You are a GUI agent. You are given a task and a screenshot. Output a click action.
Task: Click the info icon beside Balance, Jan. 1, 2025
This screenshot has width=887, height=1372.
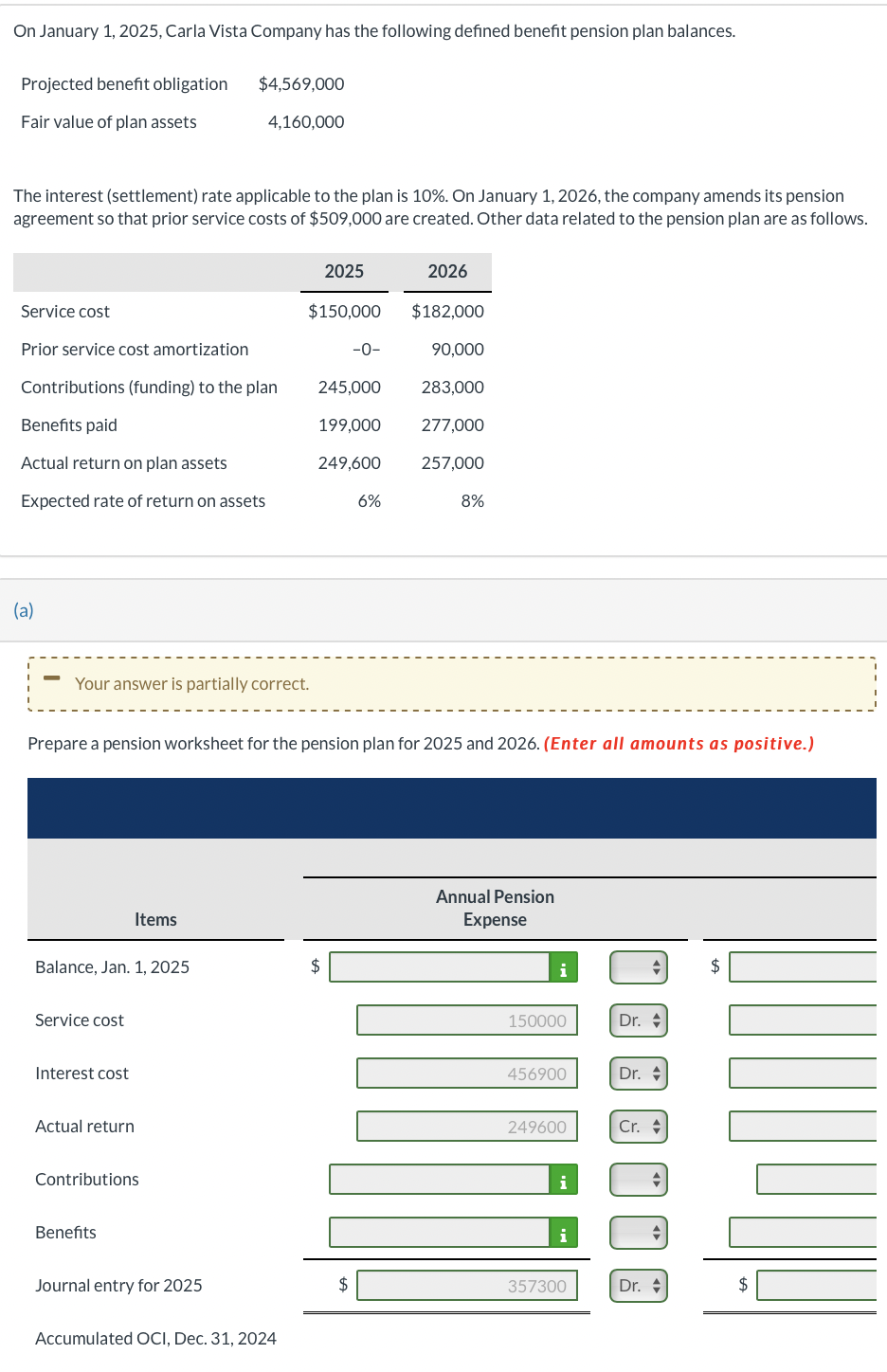pyautogui.click(x=564, y=966)
